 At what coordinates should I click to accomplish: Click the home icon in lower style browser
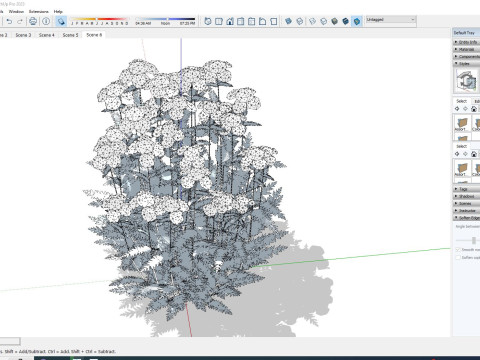click(x=474, y=154)
